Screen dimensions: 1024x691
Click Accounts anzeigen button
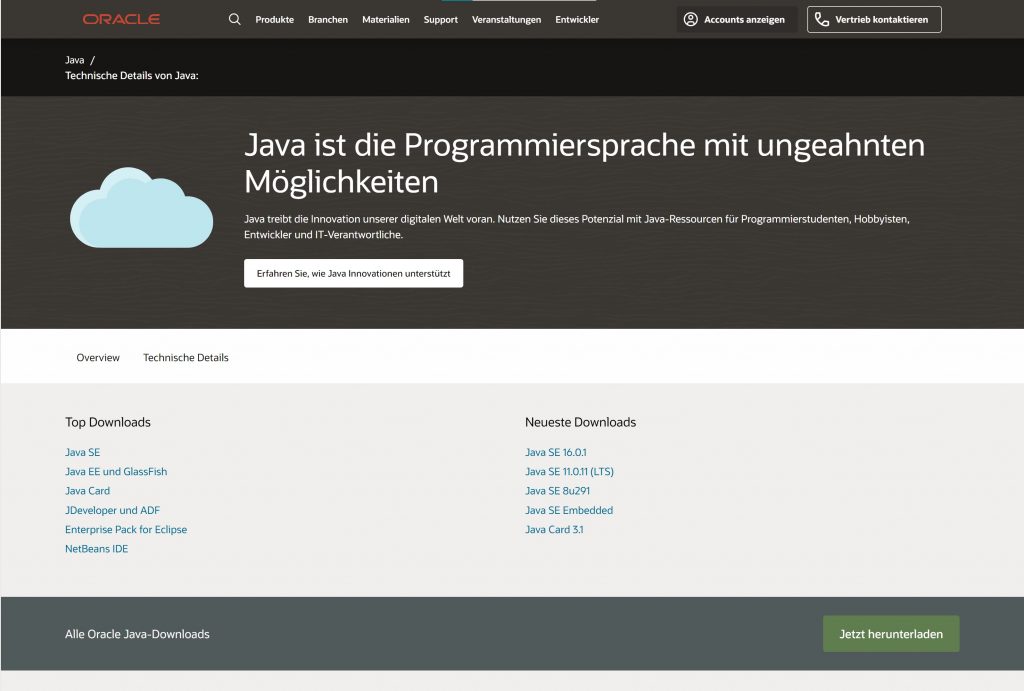coord(737,20)
